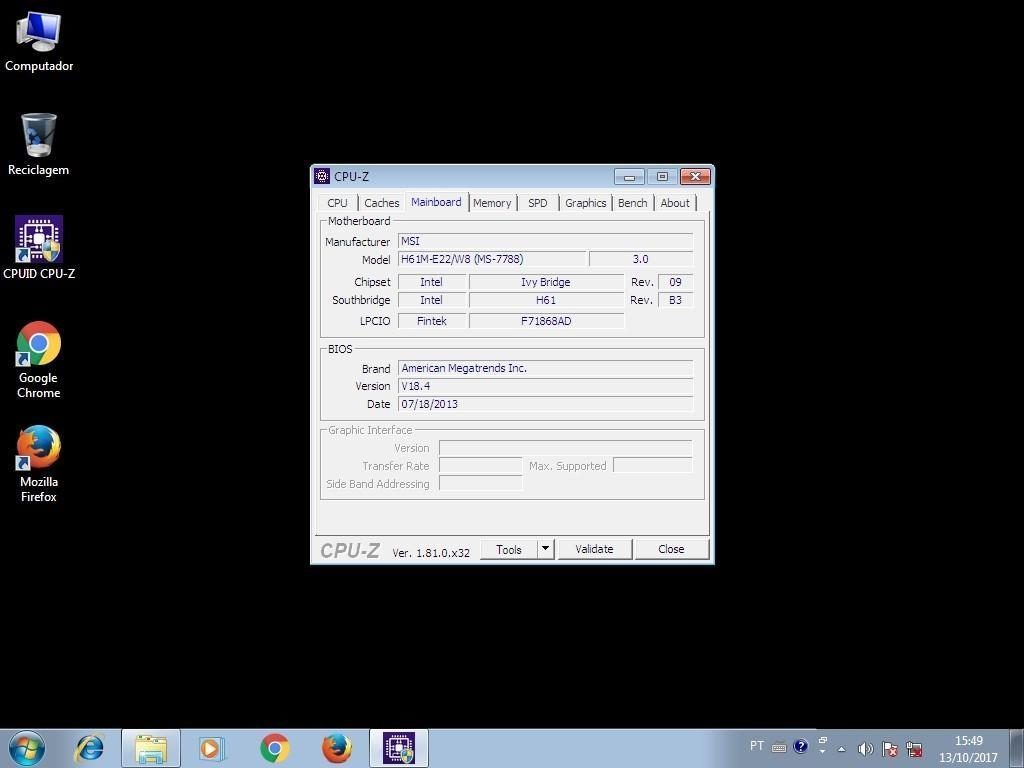Screen dimensions: 1024x768
Task: Click the BIOS date 07/18/2013
Action: pos(545,404)
